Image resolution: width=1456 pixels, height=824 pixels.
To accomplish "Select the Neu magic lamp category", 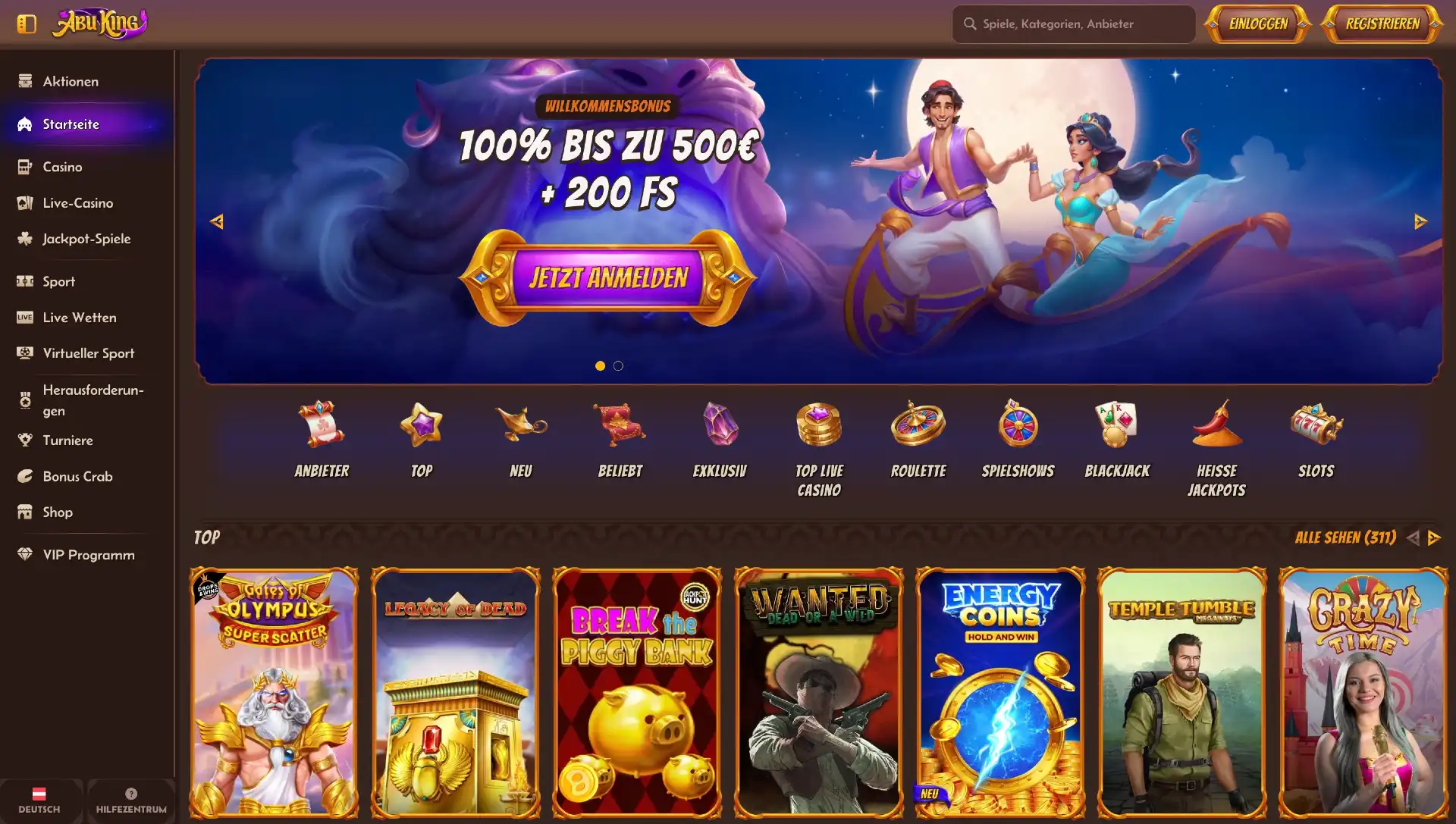I will (x=521, y=425).
